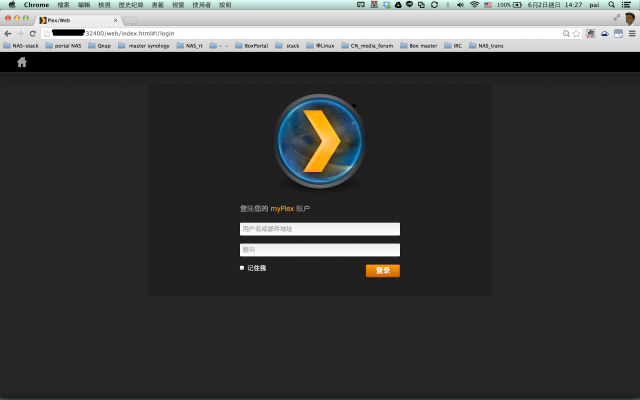Open the 編輯 menu

point(84,5)
